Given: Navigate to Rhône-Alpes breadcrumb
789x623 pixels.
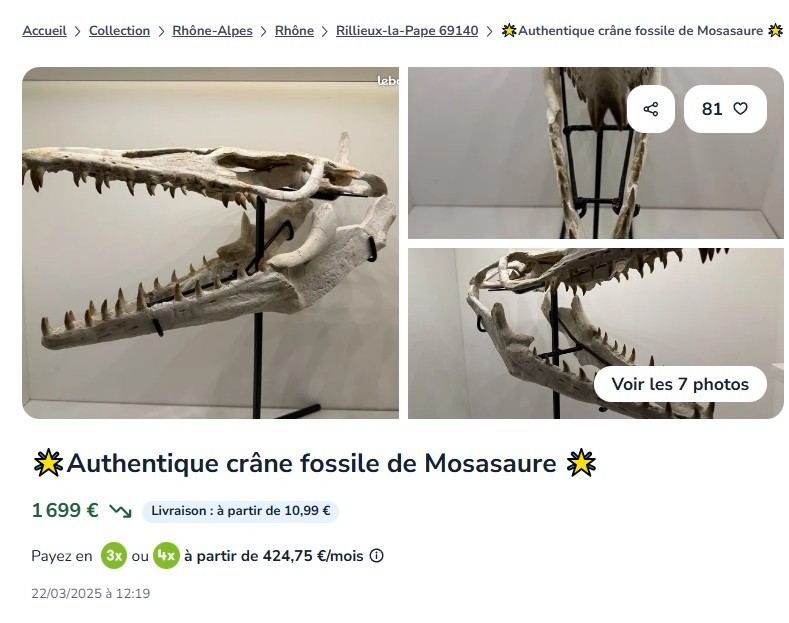Looking at the screenshot, I should pyautogui.click(x=212, y=31).
